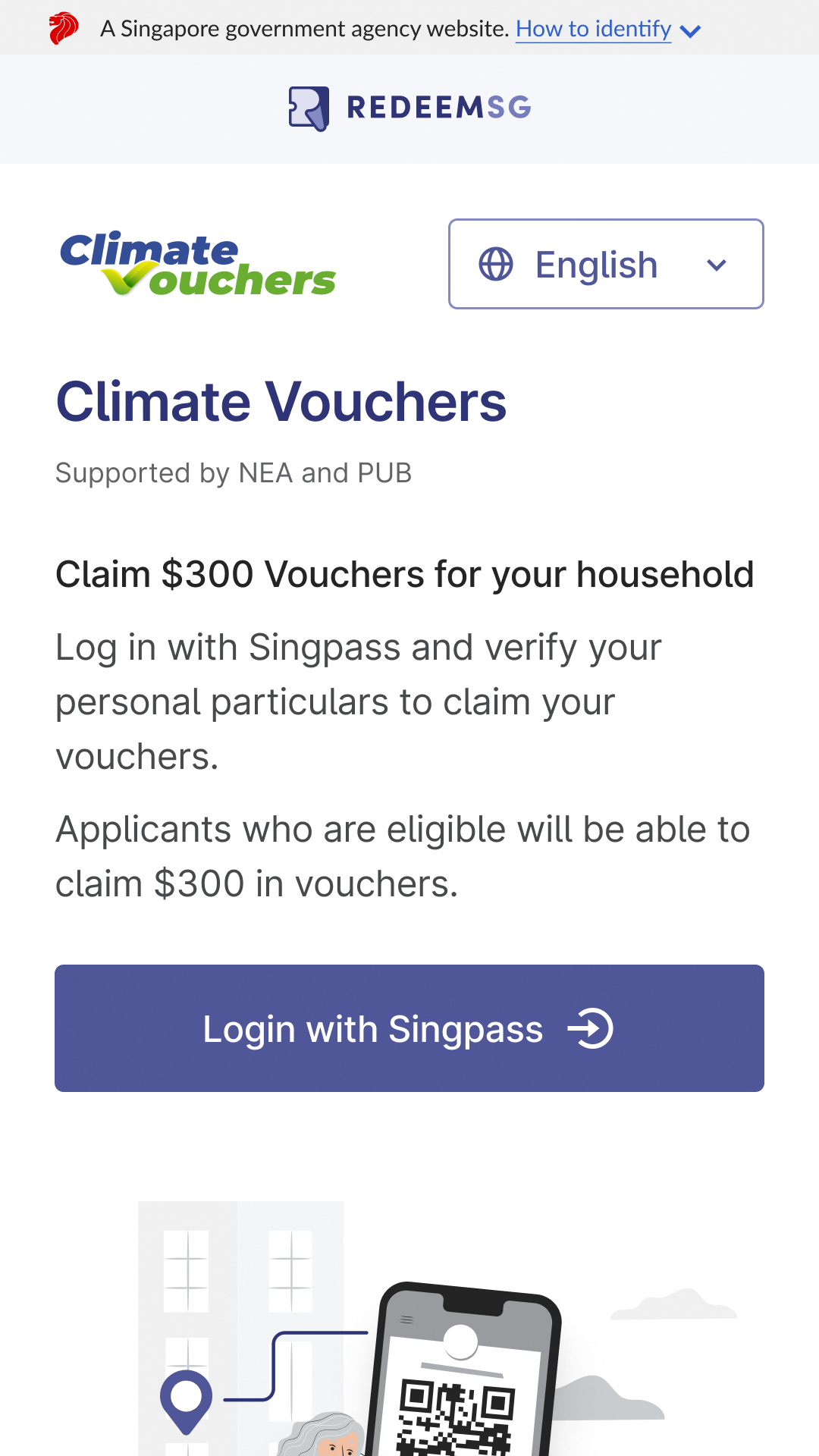Screen dimensions: 819x1456
Task: Open the How to identify link
Action: 592,28
